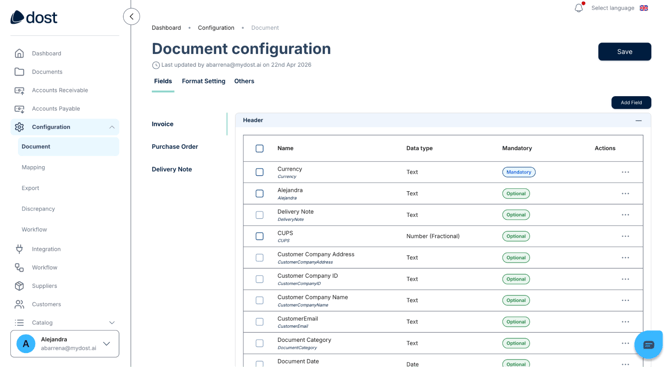Click the Number (Fractional) data type cell
Screen dimensions: 670x367
[x=433, y=236]
